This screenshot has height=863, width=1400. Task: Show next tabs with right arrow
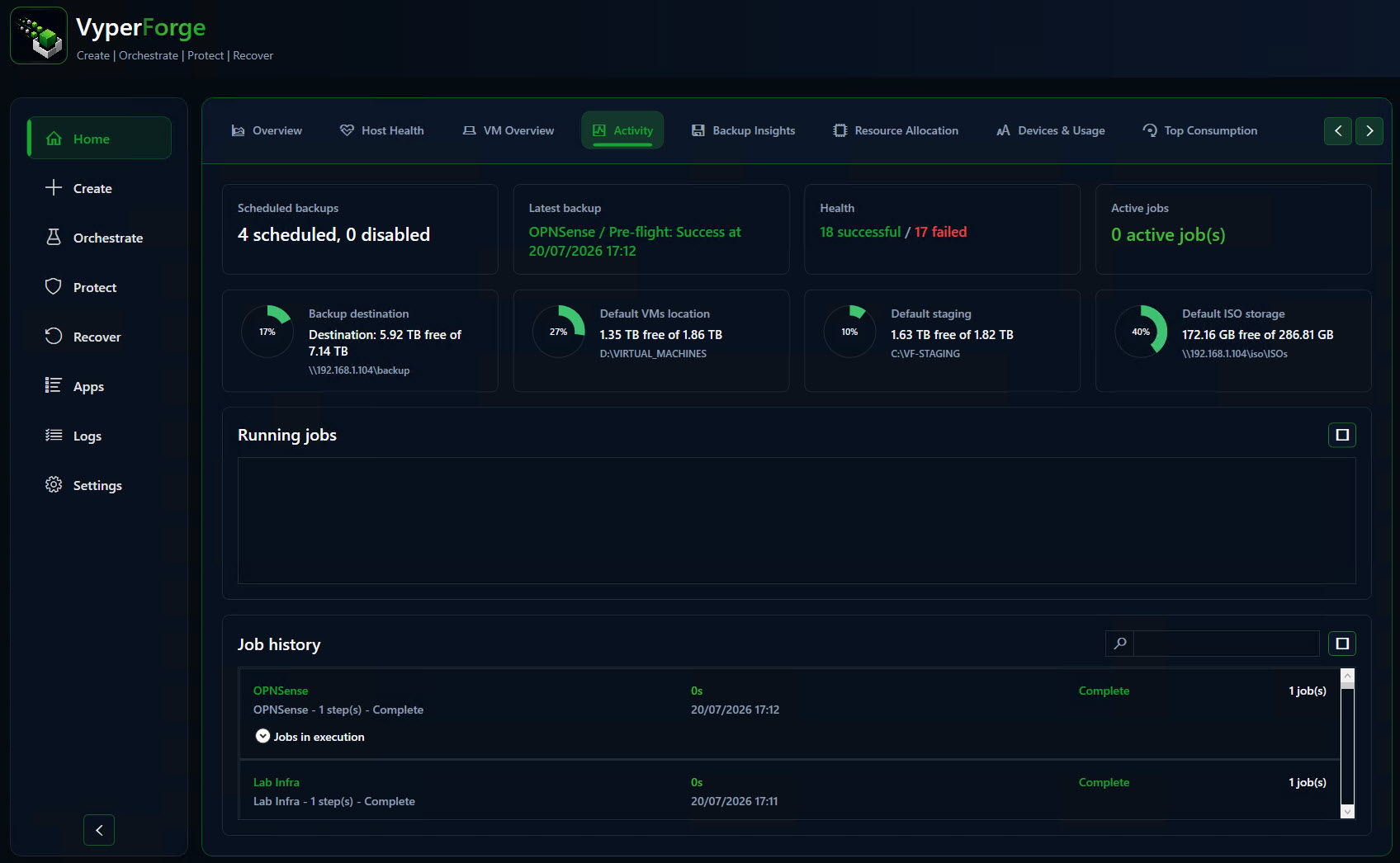[1369, 130]
